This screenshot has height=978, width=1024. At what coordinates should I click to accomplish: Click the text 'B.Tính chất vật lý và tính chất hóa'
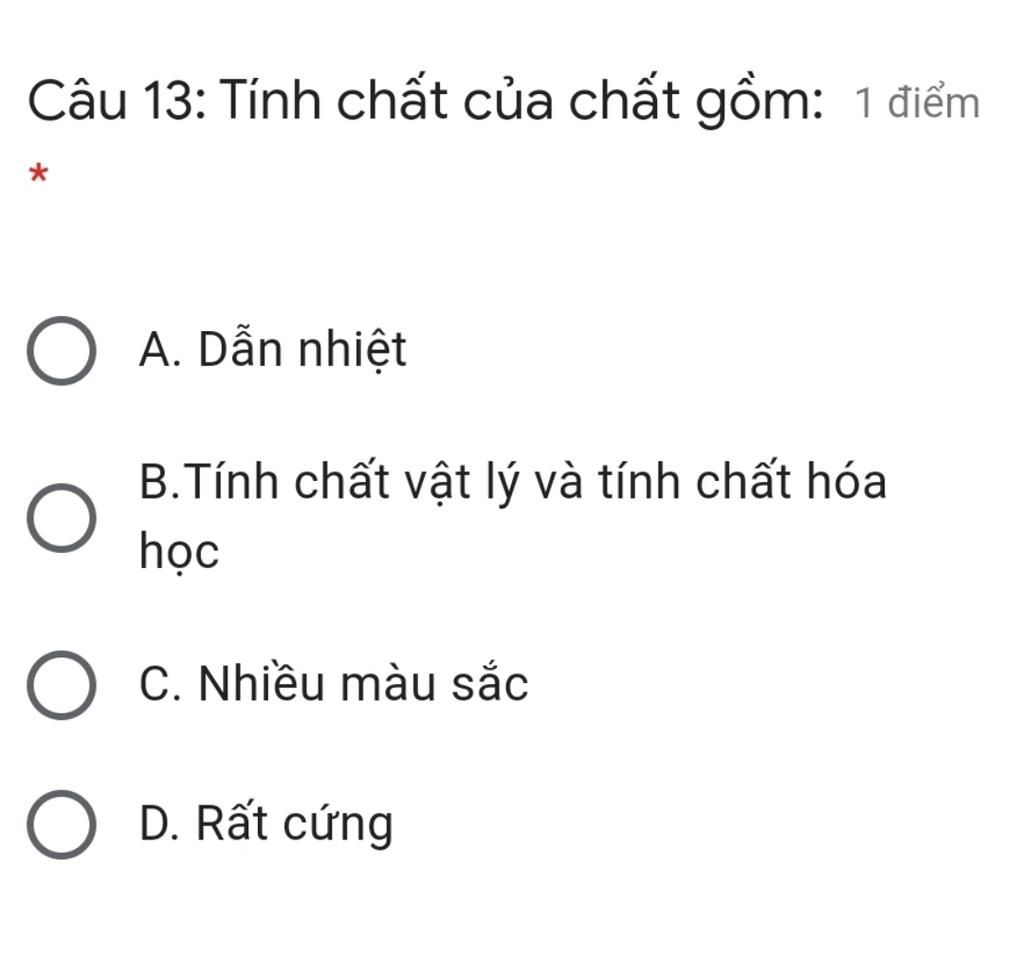513,481
